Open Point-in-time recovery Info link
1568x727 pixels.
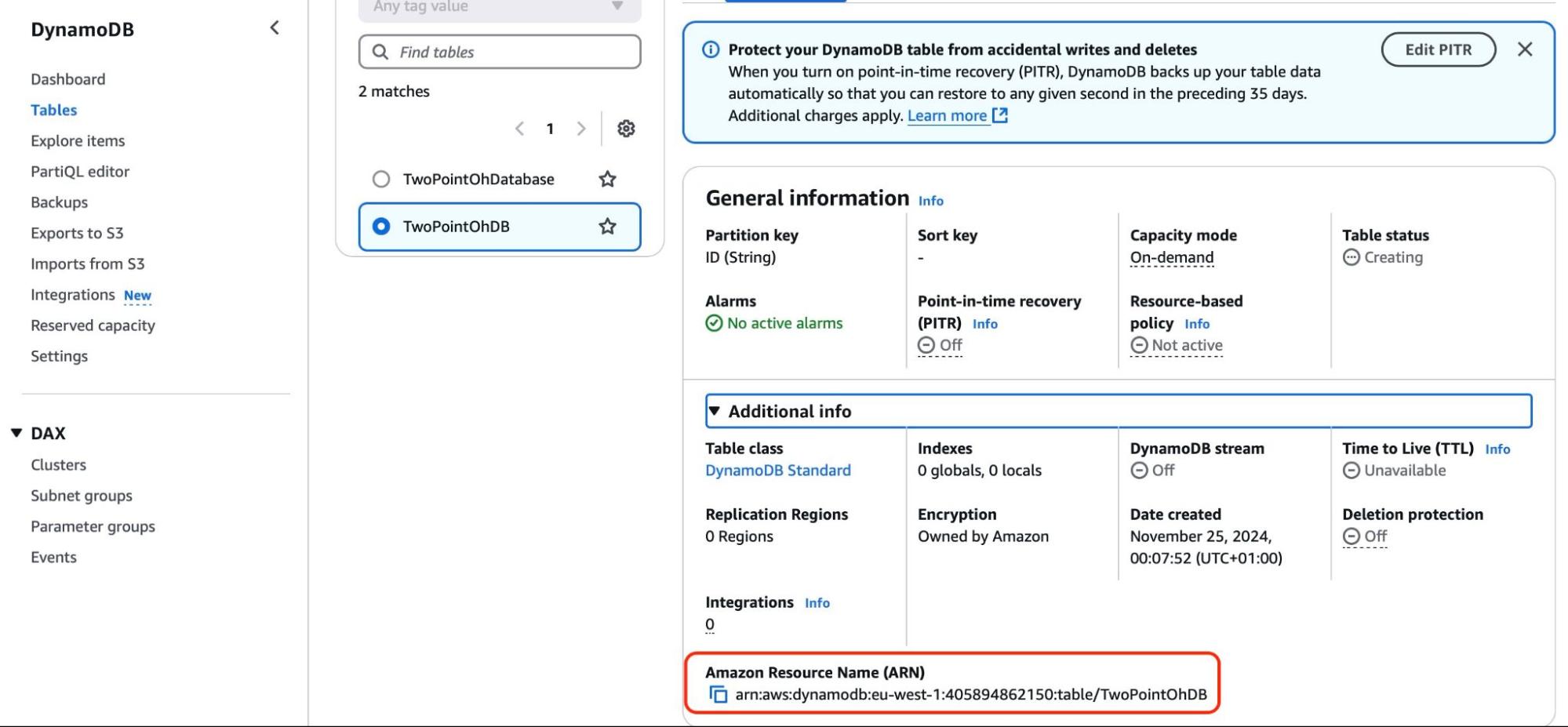tap(985, 324)
